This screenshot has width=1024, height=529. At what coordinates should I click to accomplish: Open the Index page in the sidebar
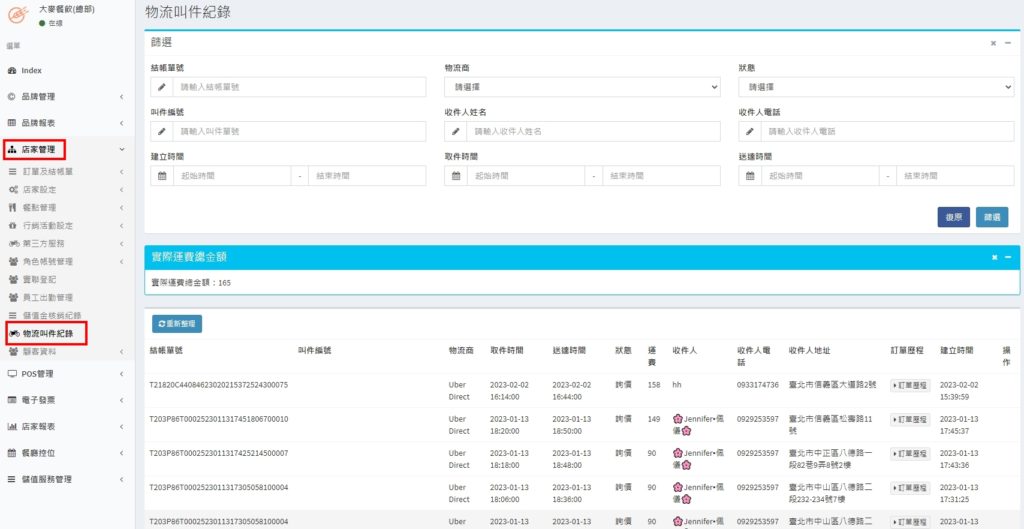pos(30,71)
